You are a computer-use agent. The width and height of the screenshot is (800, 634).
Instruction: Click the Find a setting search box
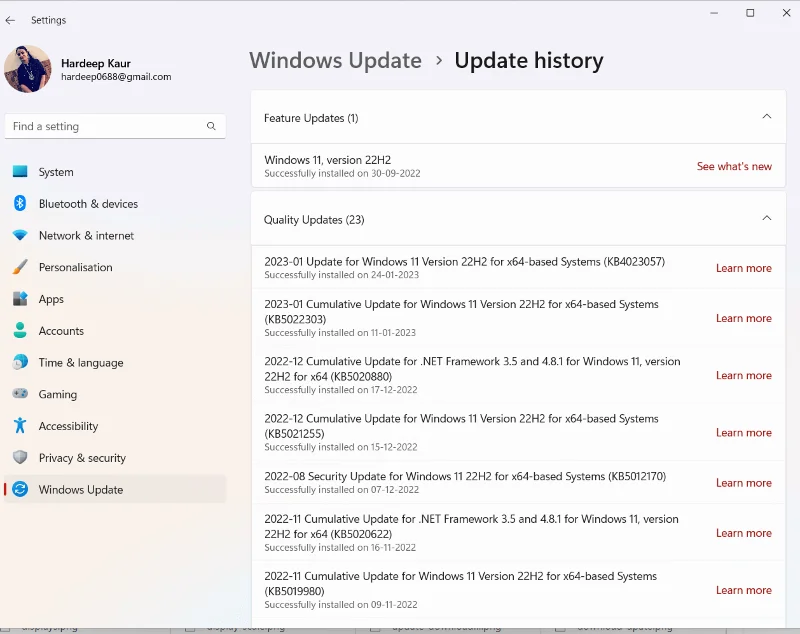[115, 126]
